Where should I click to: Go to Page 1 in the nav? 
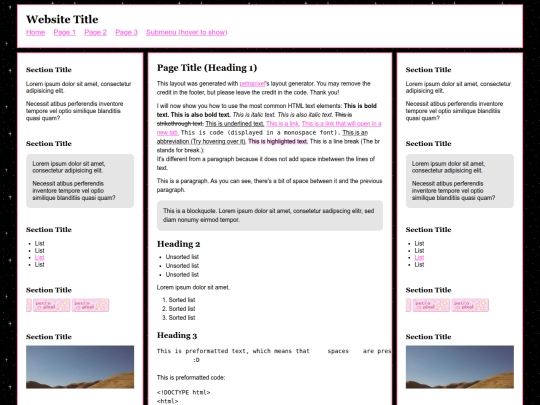64,32
